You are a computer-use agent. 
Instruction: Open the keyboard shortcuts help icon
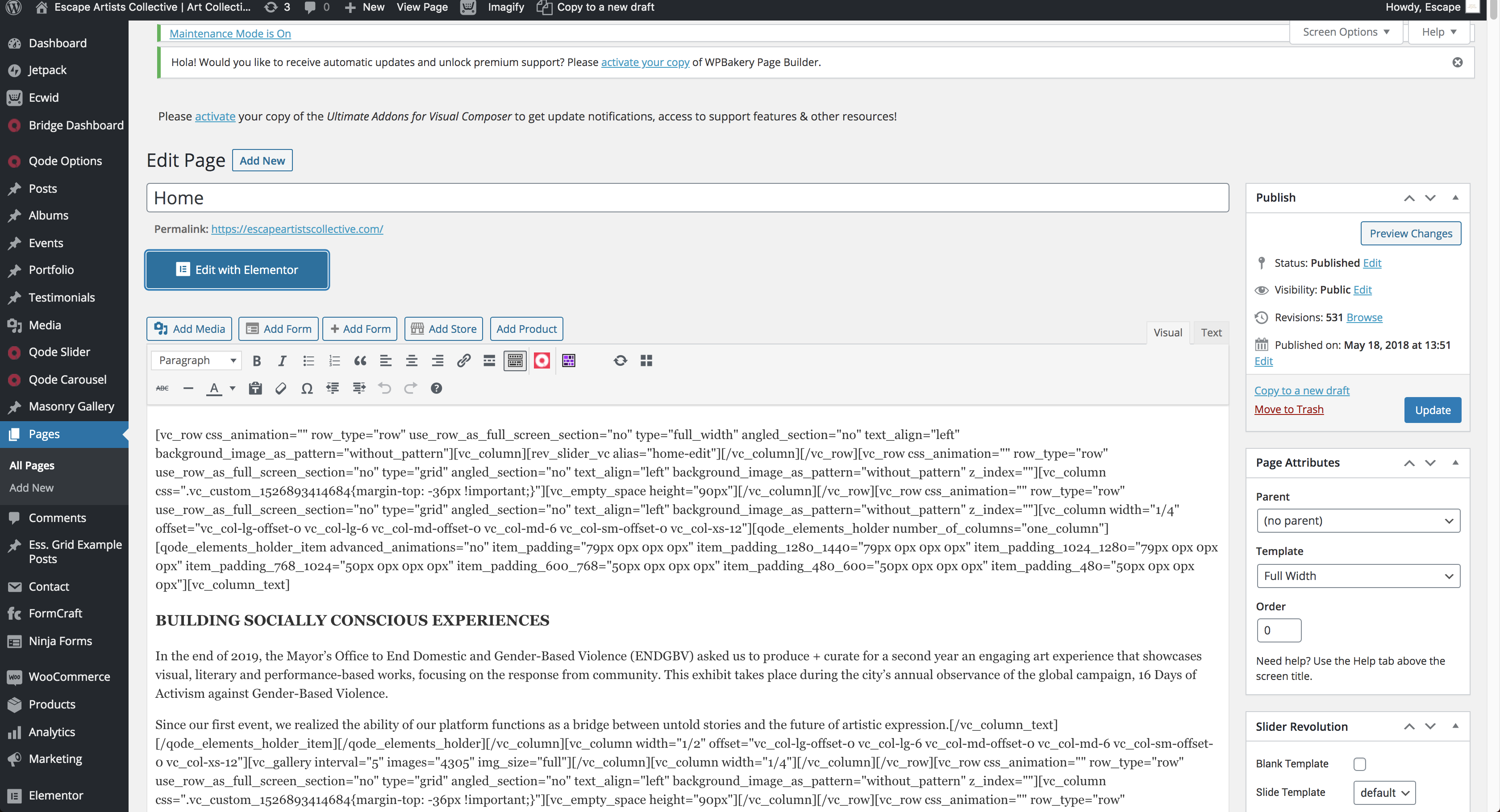coord(436,388)
